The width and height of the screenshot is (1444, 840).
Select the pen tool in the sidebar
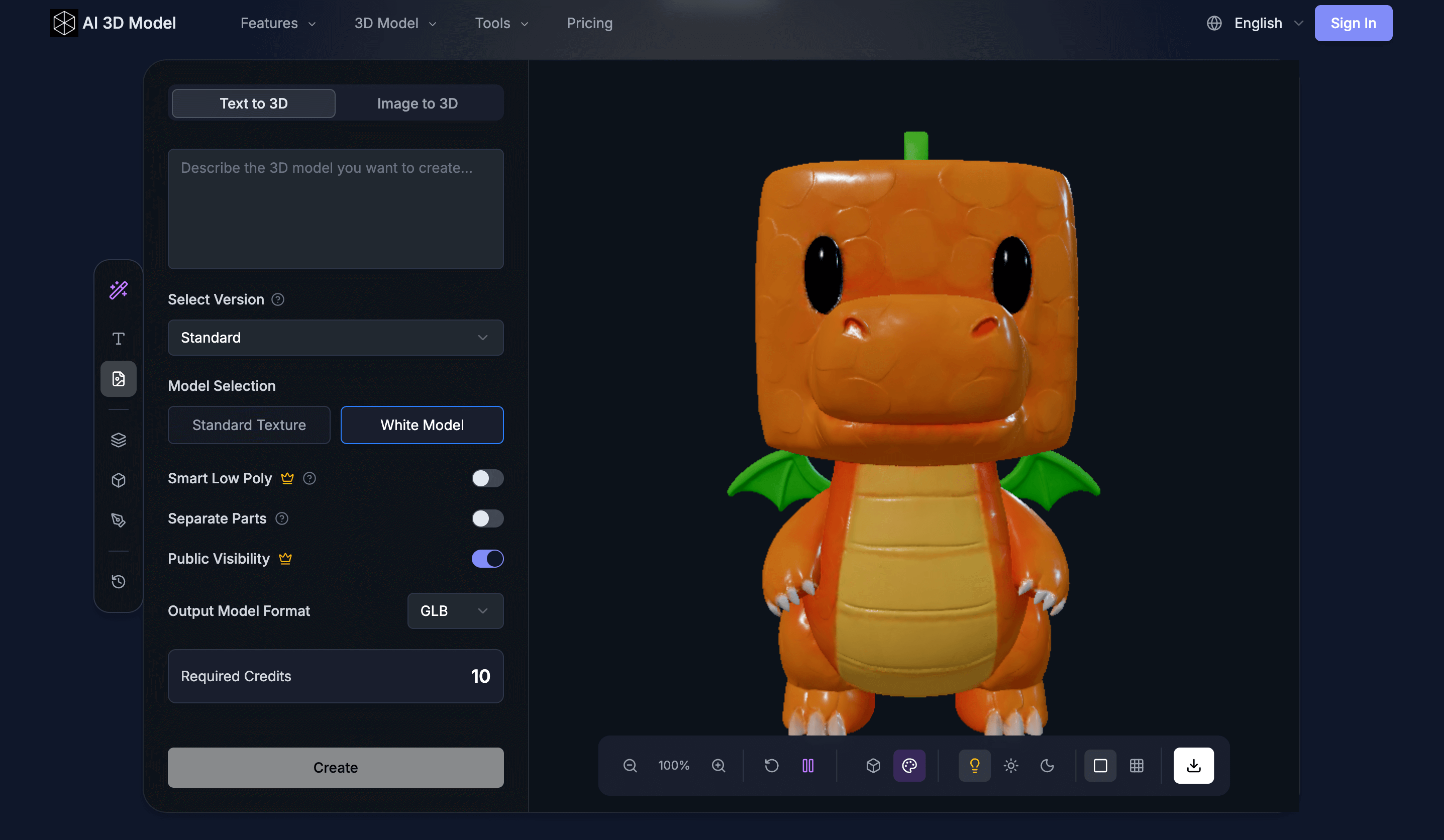[119, 520]
